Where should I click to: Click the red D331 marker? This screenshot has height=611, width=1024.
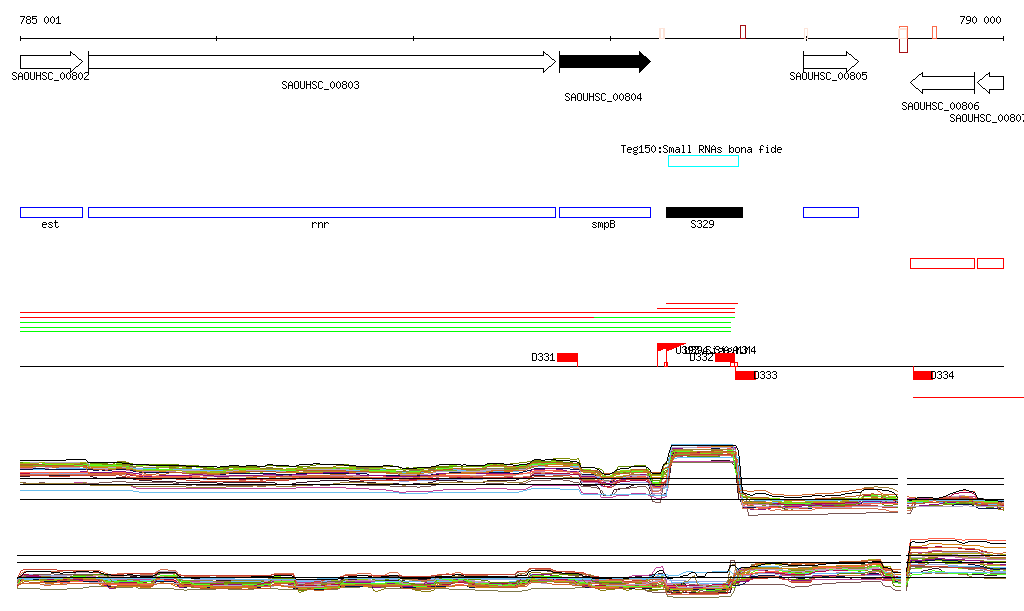[567, 358]
